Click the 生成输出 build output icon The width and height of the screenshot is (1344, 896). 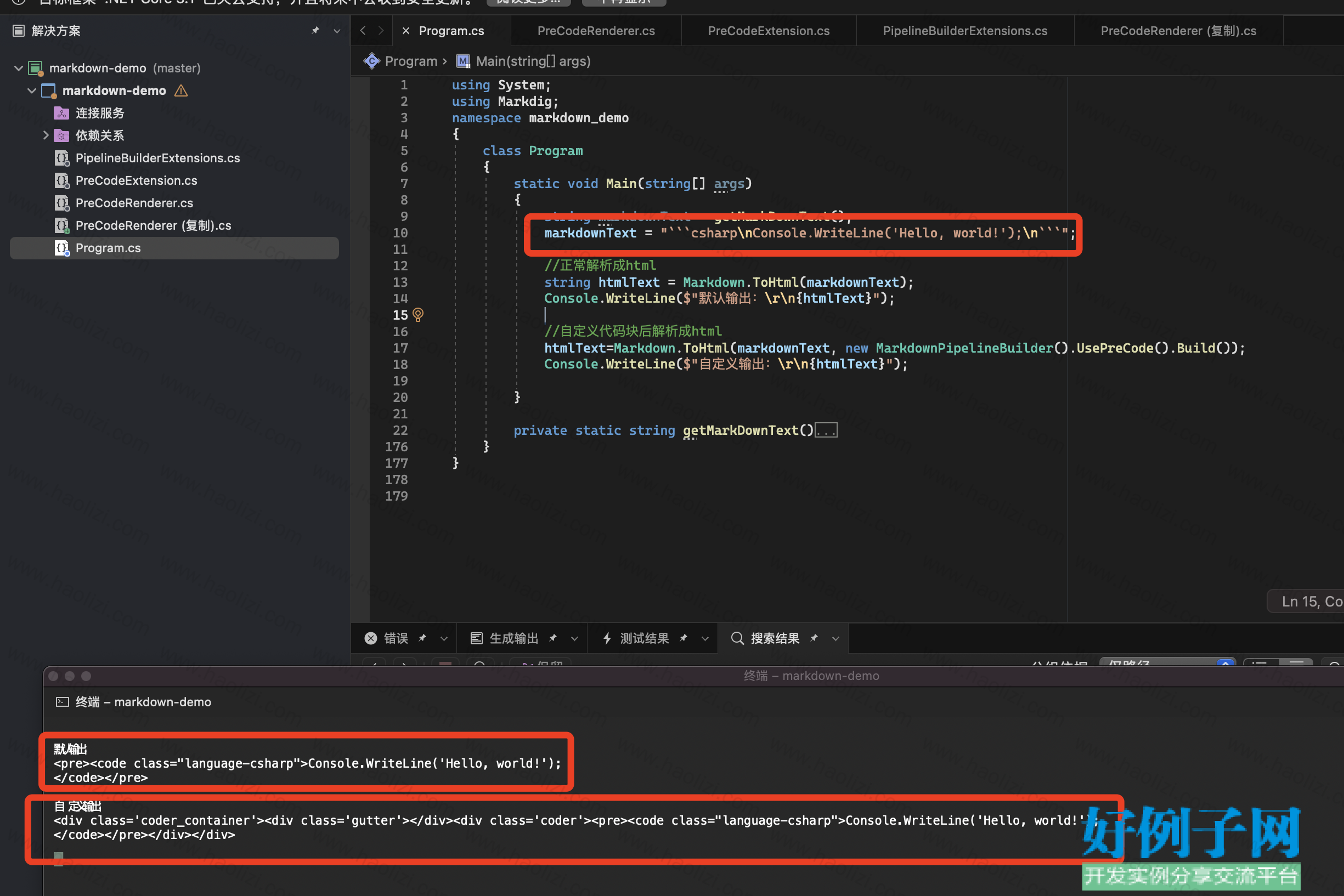point(476,638)
